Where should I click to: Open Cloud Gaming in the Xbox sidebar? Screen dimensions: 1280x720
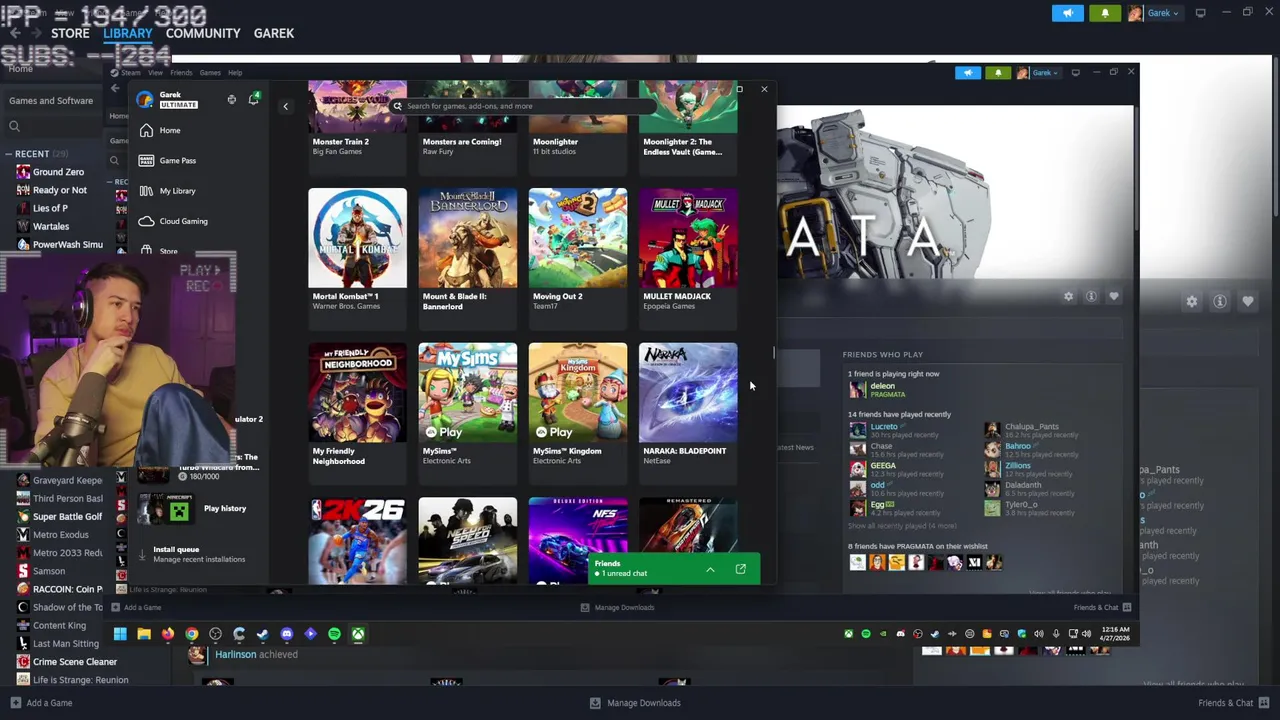click(x=173, y=221)
